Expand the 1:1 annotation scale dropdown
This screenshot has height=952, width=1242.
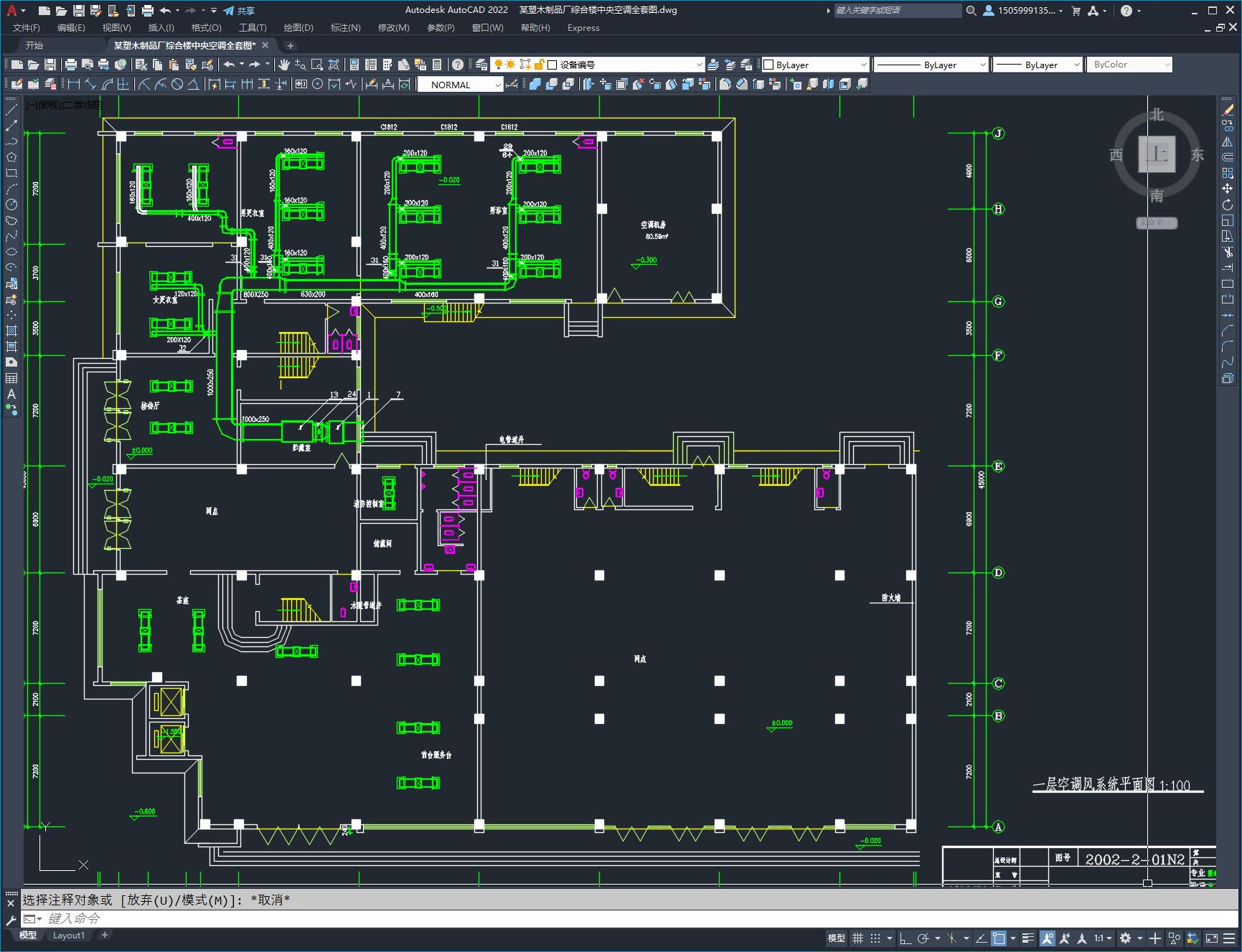[1103, 938]
